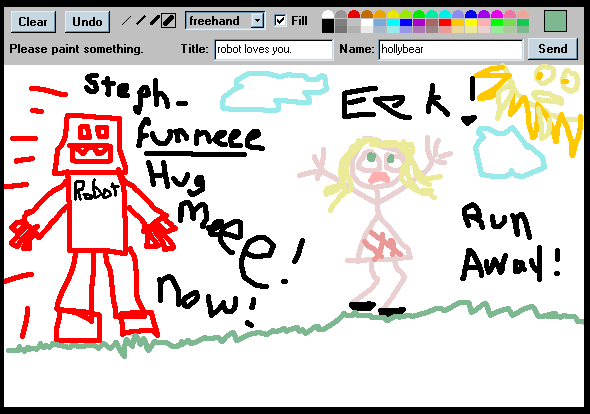Select the thickest brush width icon
The image size is (590, 414).
pyautogui.click(x=169, y=21)
